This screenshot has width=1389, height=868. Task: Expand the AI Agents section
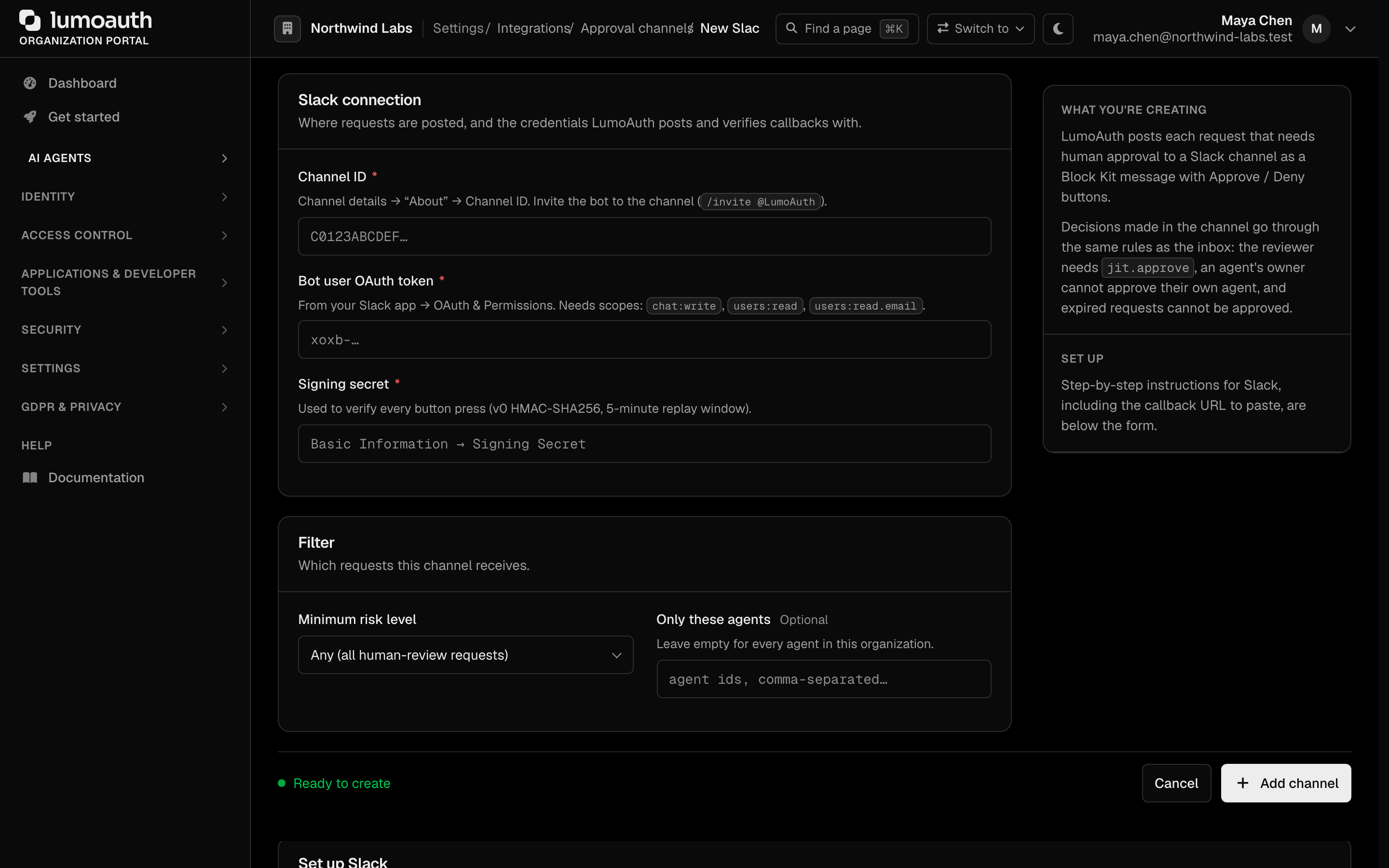point(125,158)
